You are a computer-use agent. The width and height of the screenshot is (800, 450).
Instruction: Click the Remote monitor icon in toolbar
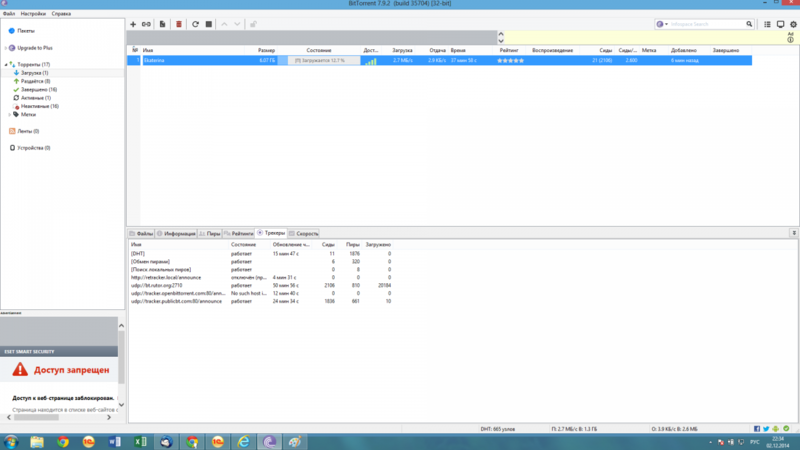click(x=781, y=24)
